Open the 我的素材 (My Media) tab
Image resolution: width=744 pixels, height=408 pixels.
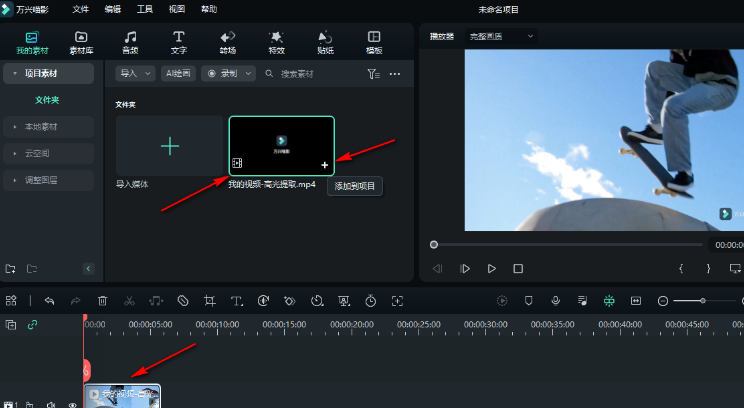[x=32, y=43]
